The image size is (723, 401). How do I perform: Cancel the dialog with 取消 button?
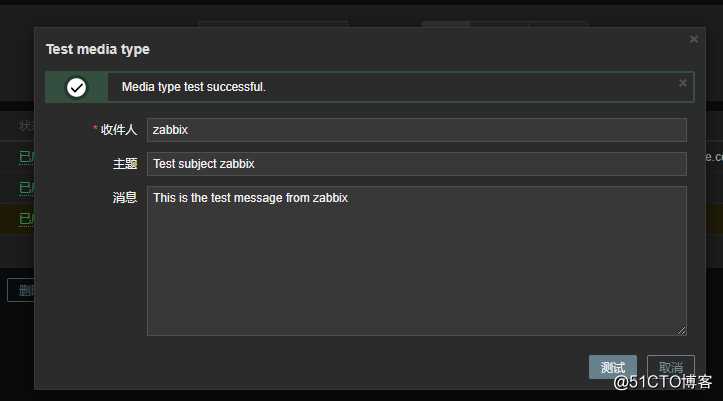tap(670, 367)
